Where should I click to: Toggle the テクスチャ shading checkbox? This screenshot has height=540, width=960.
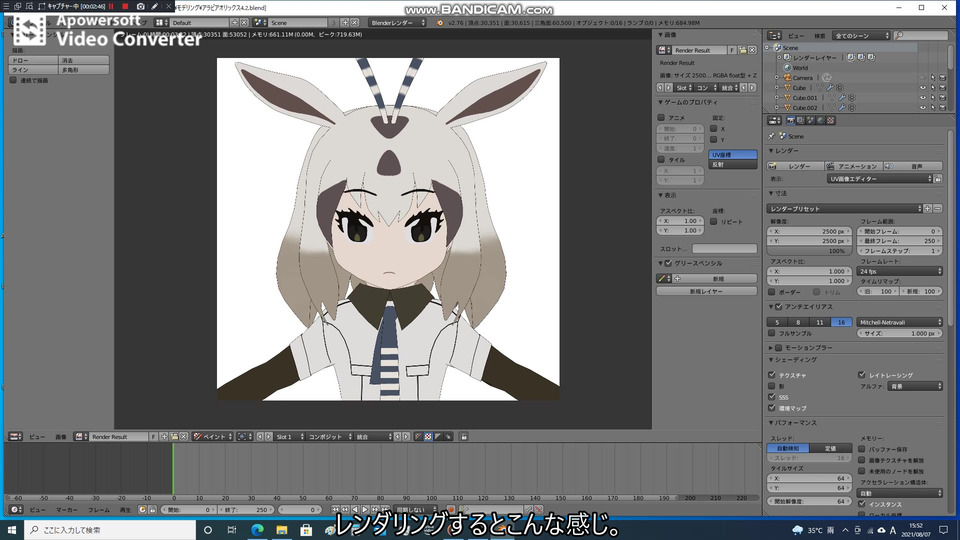click(x=771, y=375)
